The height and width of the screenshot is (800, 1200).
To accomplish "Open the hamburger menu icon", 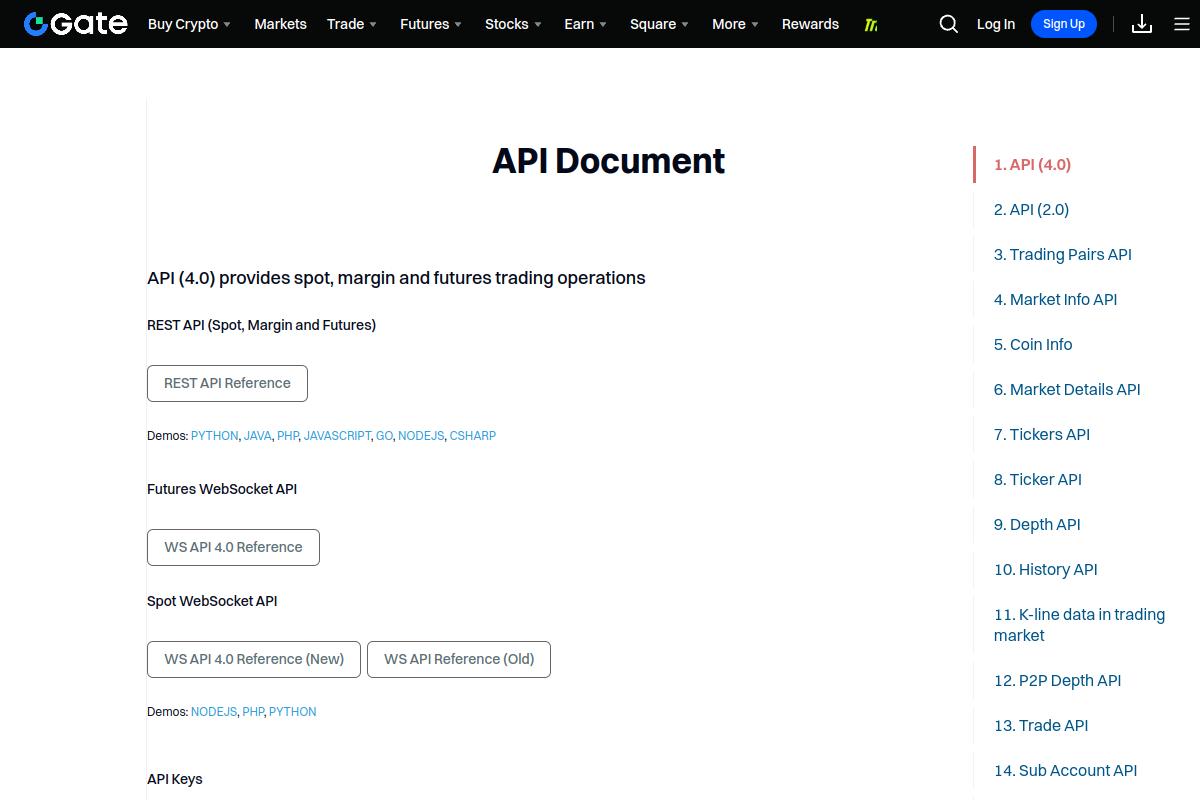I will coord(1182,24).
